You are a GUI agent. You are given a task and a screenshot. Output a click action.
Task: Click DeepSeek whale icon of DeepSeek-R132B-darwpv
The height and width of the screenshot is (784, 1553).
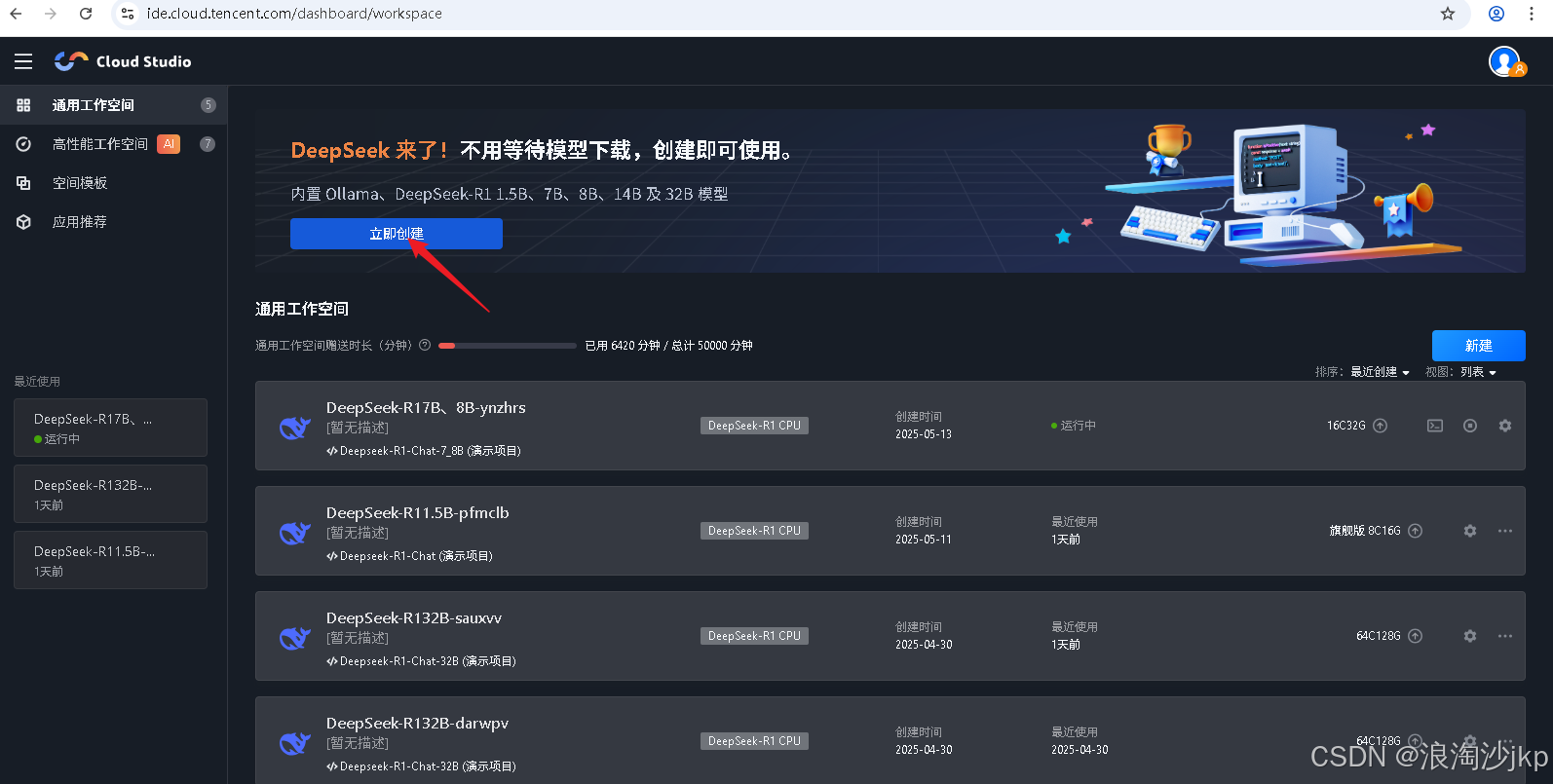(x=294, y=742)
